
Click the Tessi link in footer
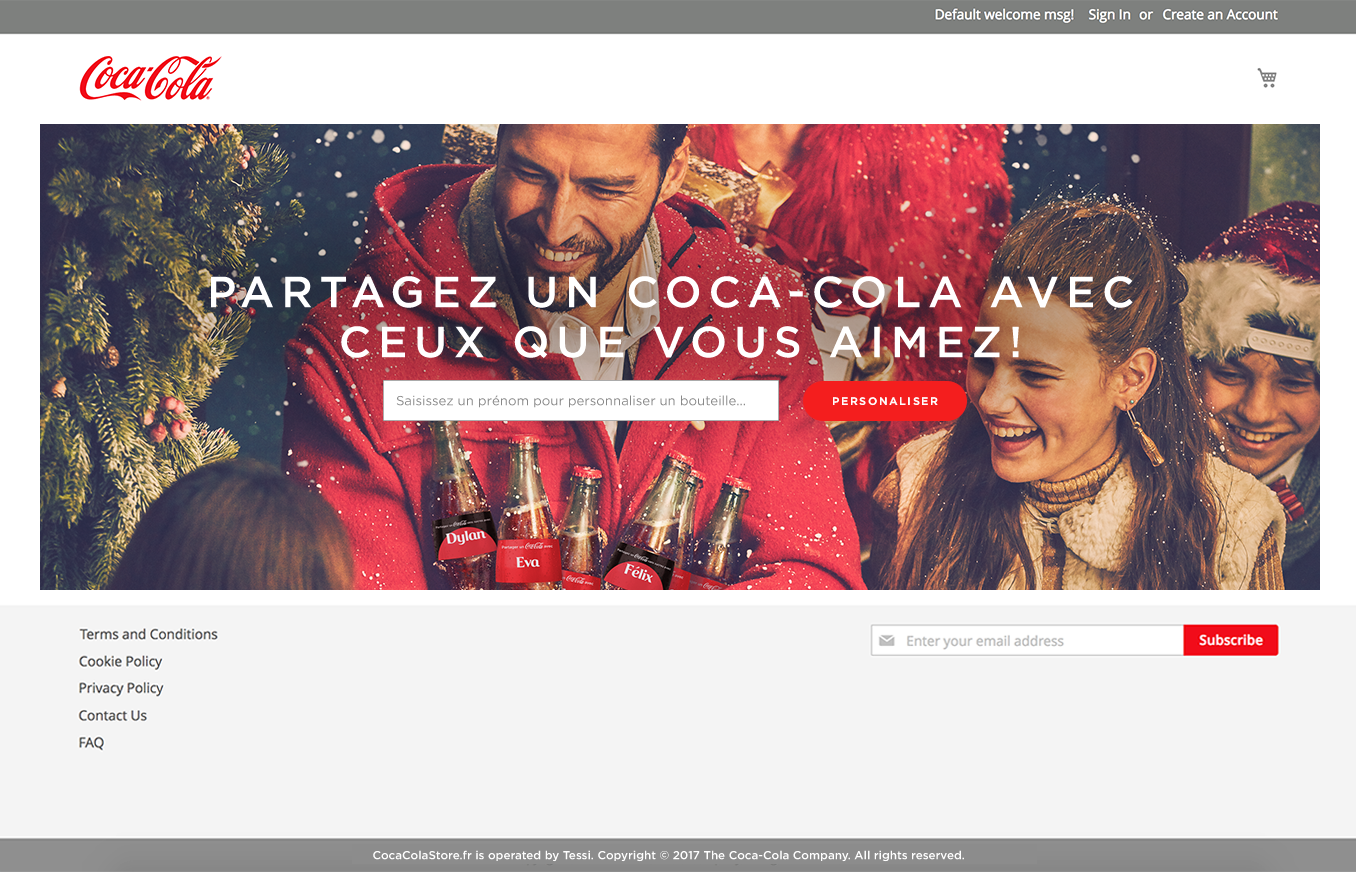point(575,855)
